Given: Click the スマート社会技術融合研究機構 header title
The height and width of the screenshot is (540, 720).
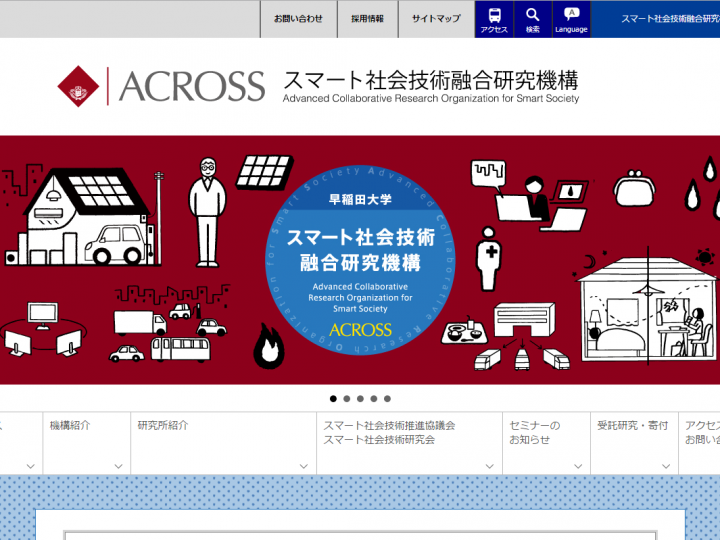Looking at the screenshot, I should (431, 80).
